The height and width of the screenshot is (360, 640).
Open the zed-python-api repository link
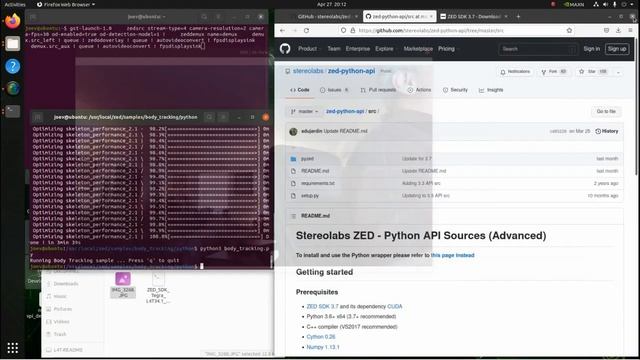click(x=351, y=71)
